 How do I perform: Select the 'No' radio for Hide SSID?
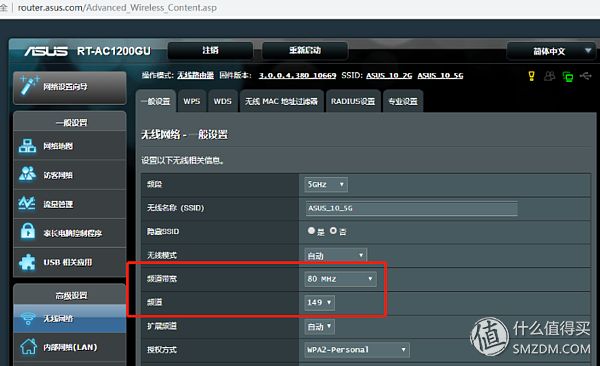point(333,230)
